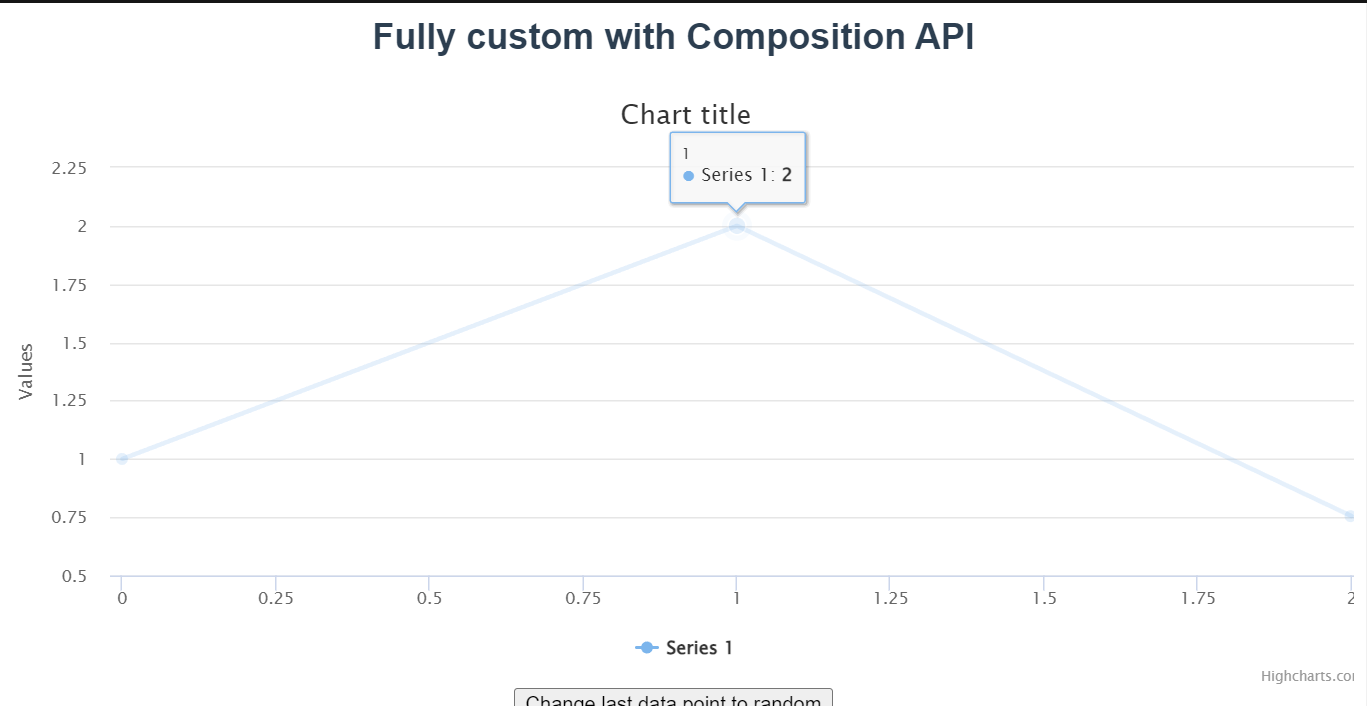Click the tooltip showing Series 1: 2

[x=737, y=165]
